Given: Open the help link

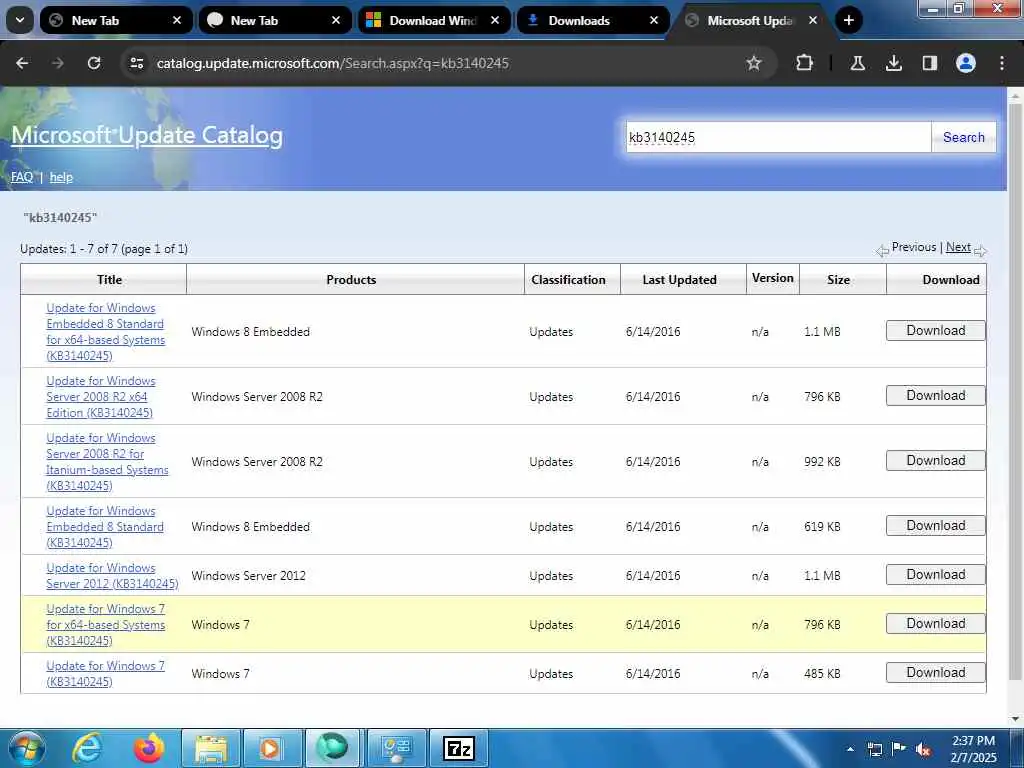Looking at the screenshot, I should click(61, 177).
